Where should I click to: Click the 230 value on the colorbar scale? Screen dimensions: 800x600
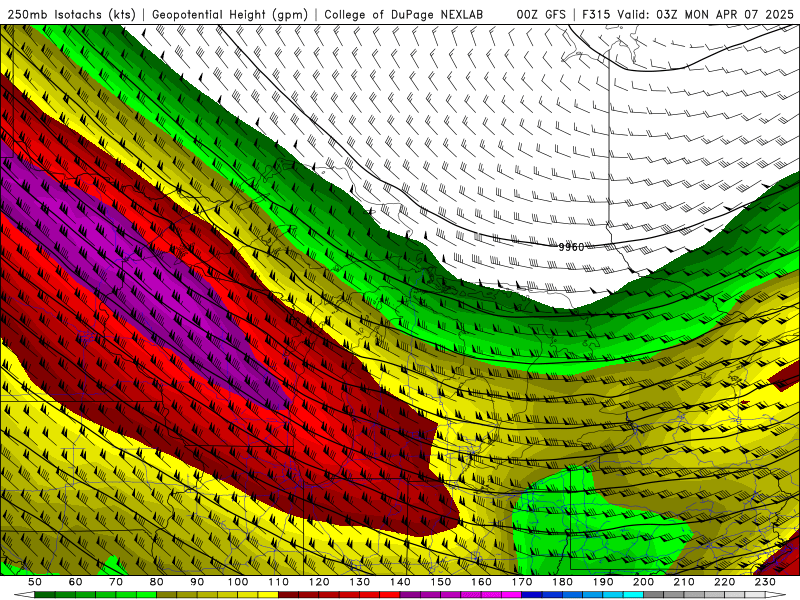pyautogui.click(x=765, y=582)
